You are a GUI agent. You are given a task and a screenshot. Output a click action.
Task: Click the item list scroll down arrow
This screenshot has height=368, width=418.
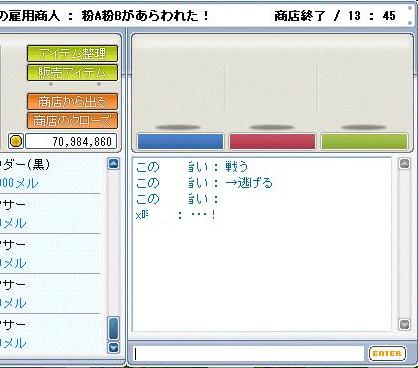pos(114,348)
